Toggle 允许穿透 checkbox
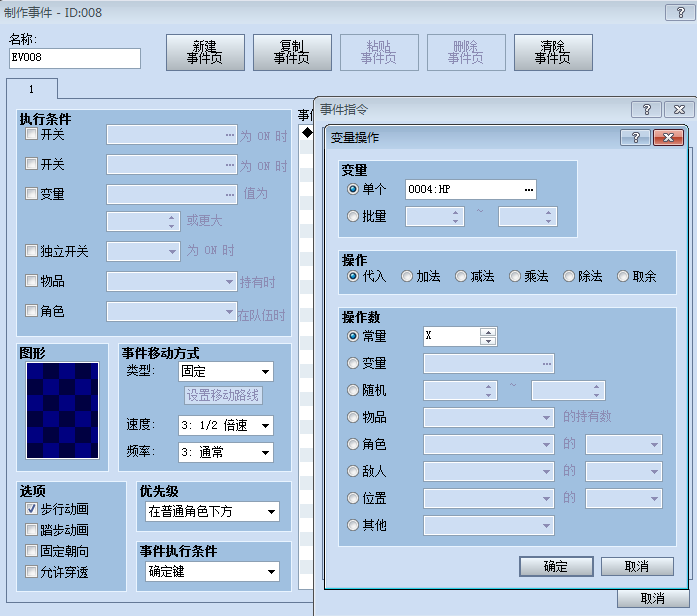This screenshot has height=616, width=697. 31,572
